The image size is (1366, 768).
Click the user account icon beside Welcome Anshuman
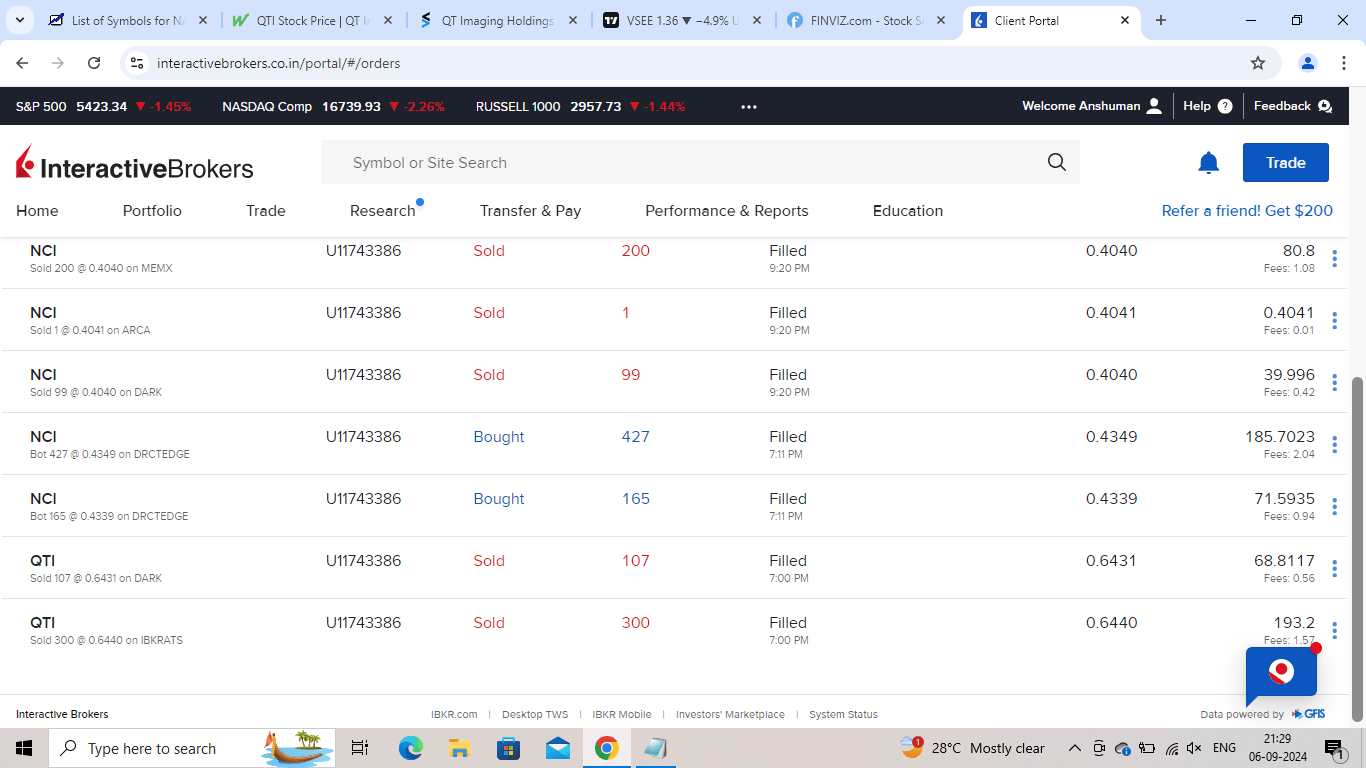coord(1155,106)
